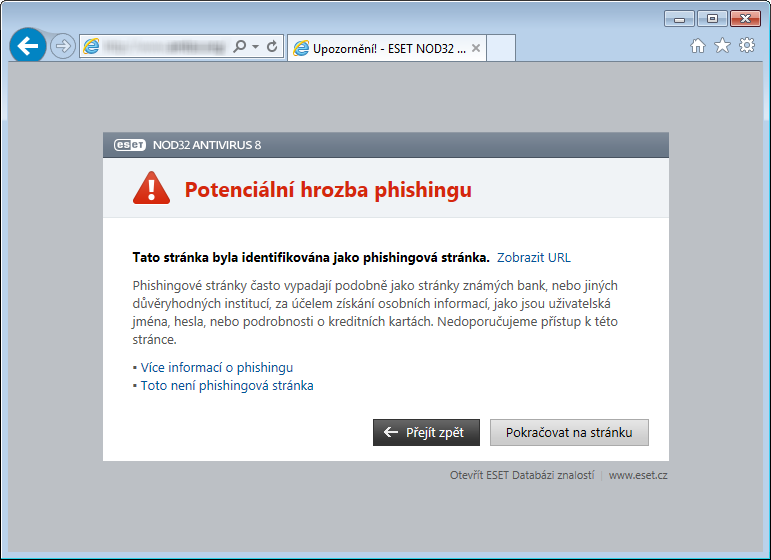Visit the www.eset.cz link

pyautogui.click(x=638, y=475)
